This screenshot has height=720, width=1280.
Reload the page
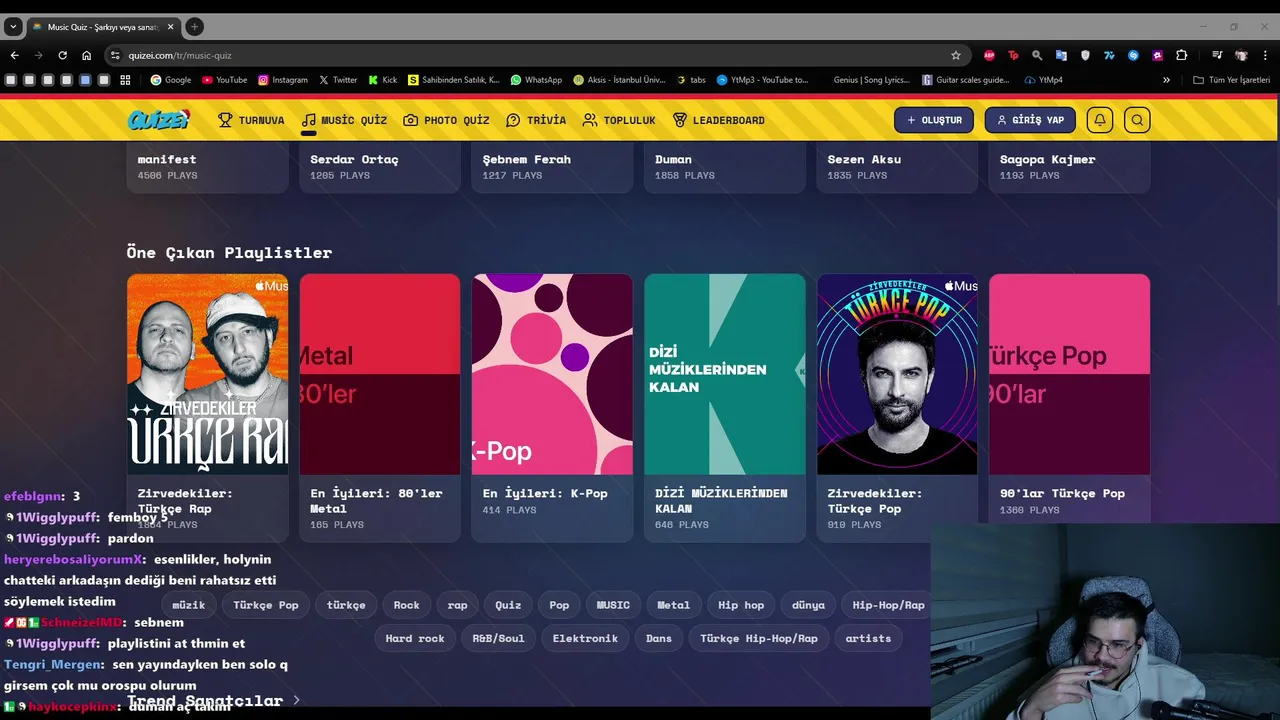click(x=62, y=55)
